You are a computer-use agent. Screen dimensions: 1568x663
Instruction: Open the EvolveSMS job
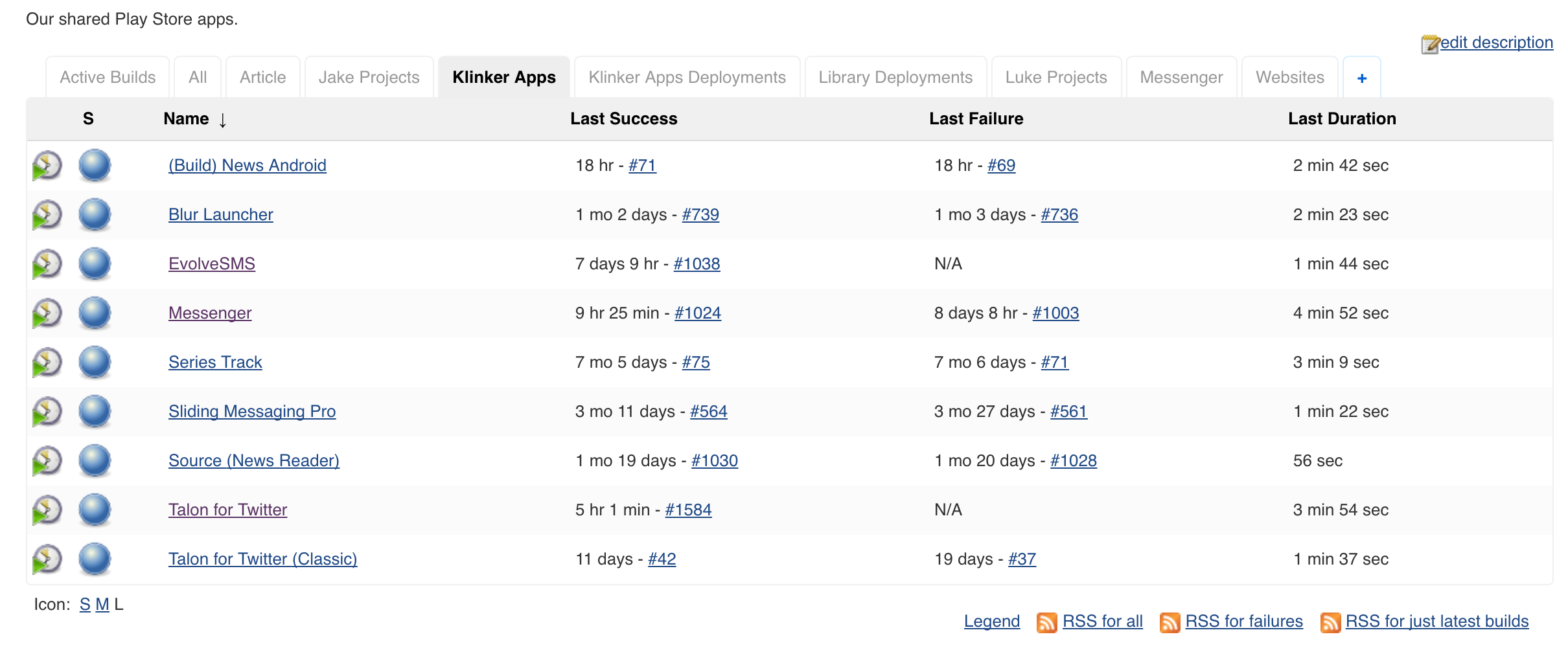click(212, 264)
